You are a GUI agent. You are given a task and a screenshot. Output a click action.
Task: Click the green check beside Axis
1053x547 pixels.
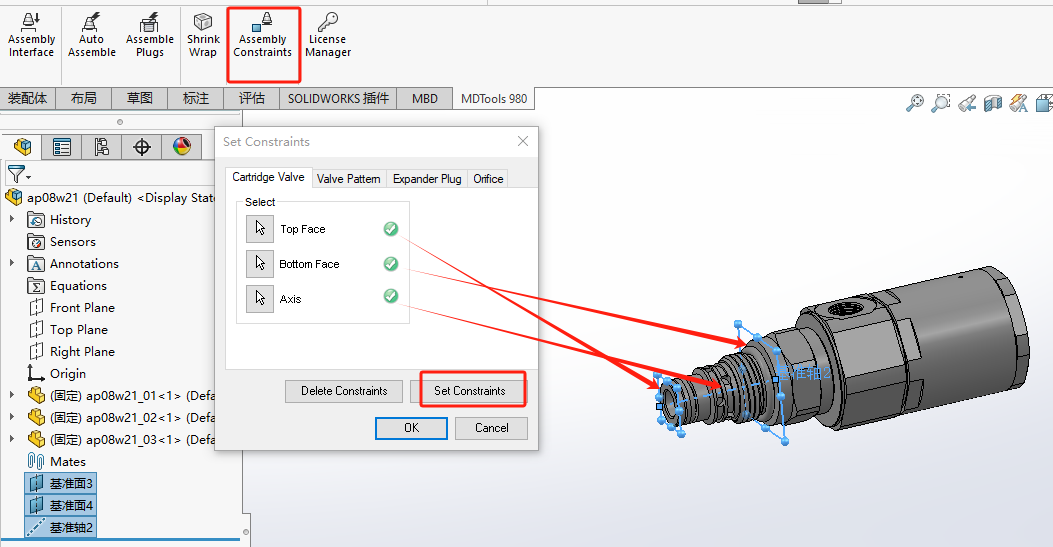pos(391,296)
